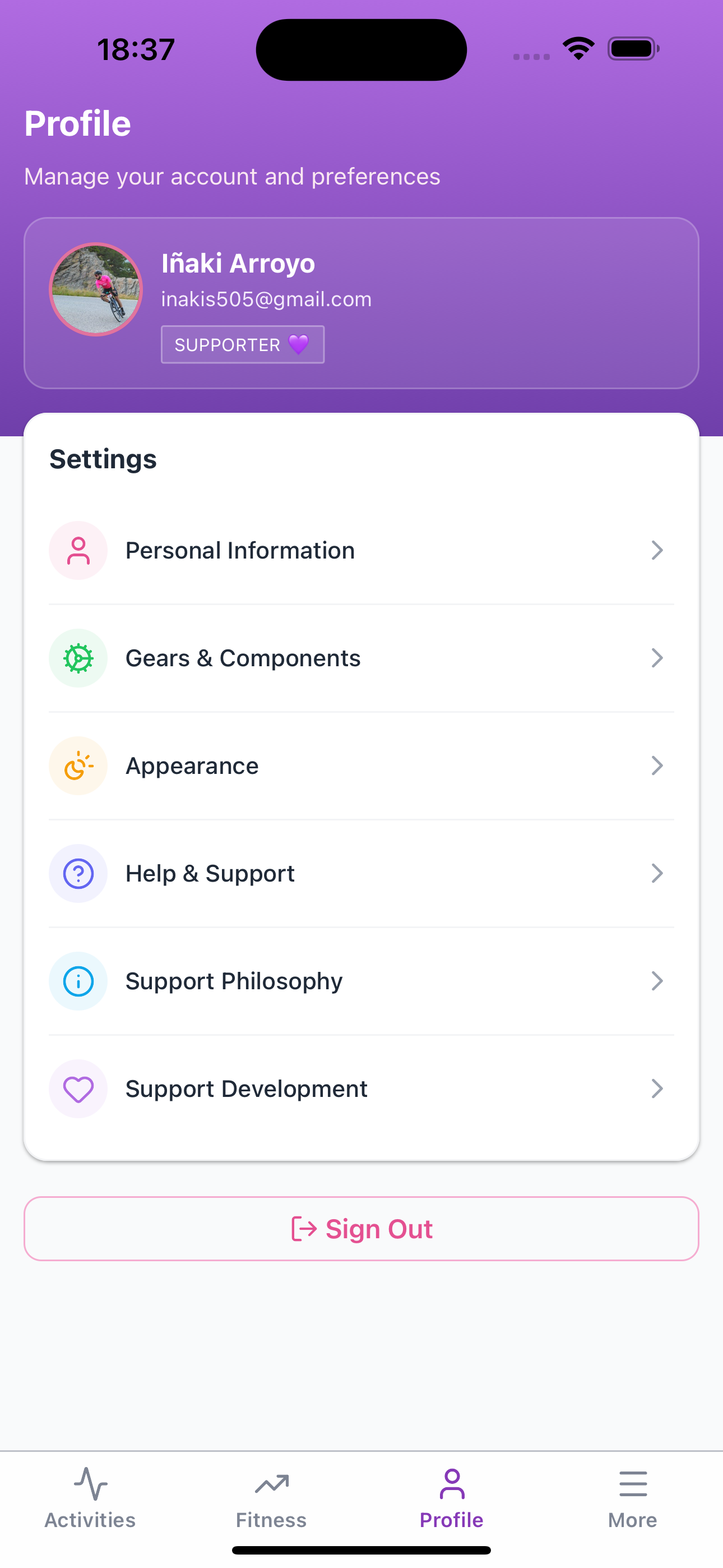This screenshot has width=723, height=1568.
Task: Tap the Wi-Fi status icon
Action: tap(578, 49)
